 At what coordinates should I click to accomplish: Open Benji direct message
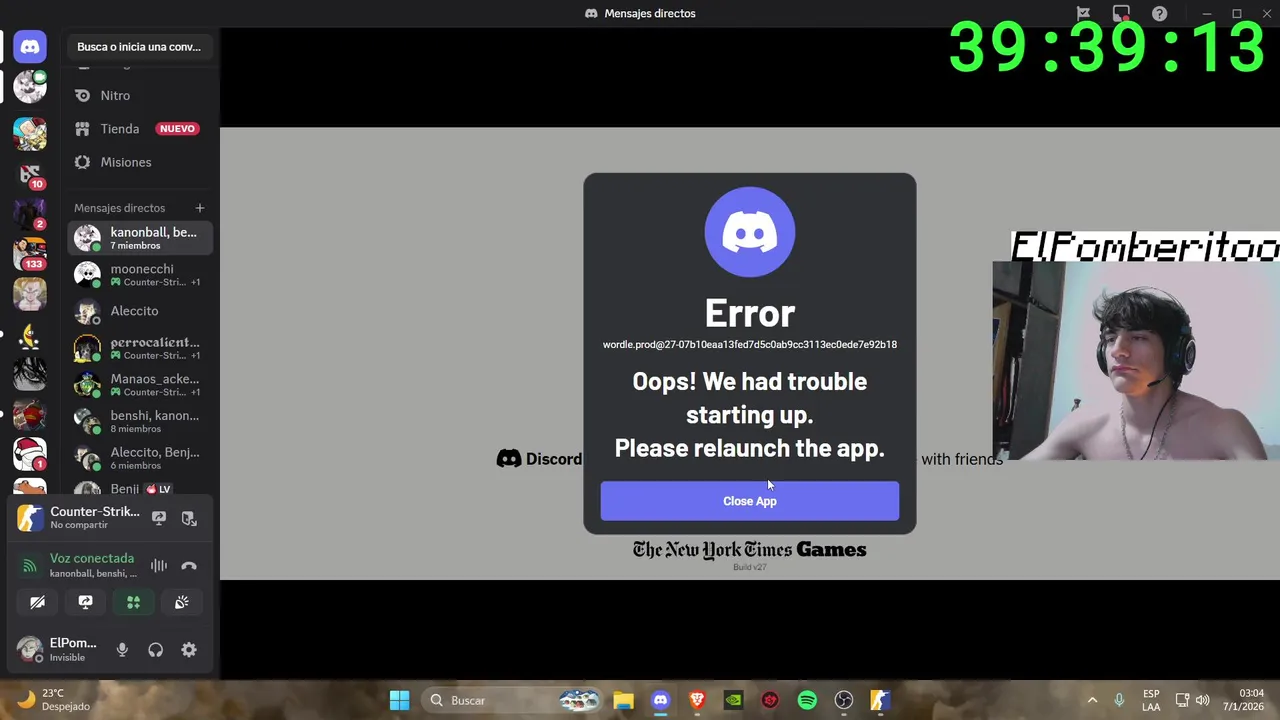coord(140,489)
